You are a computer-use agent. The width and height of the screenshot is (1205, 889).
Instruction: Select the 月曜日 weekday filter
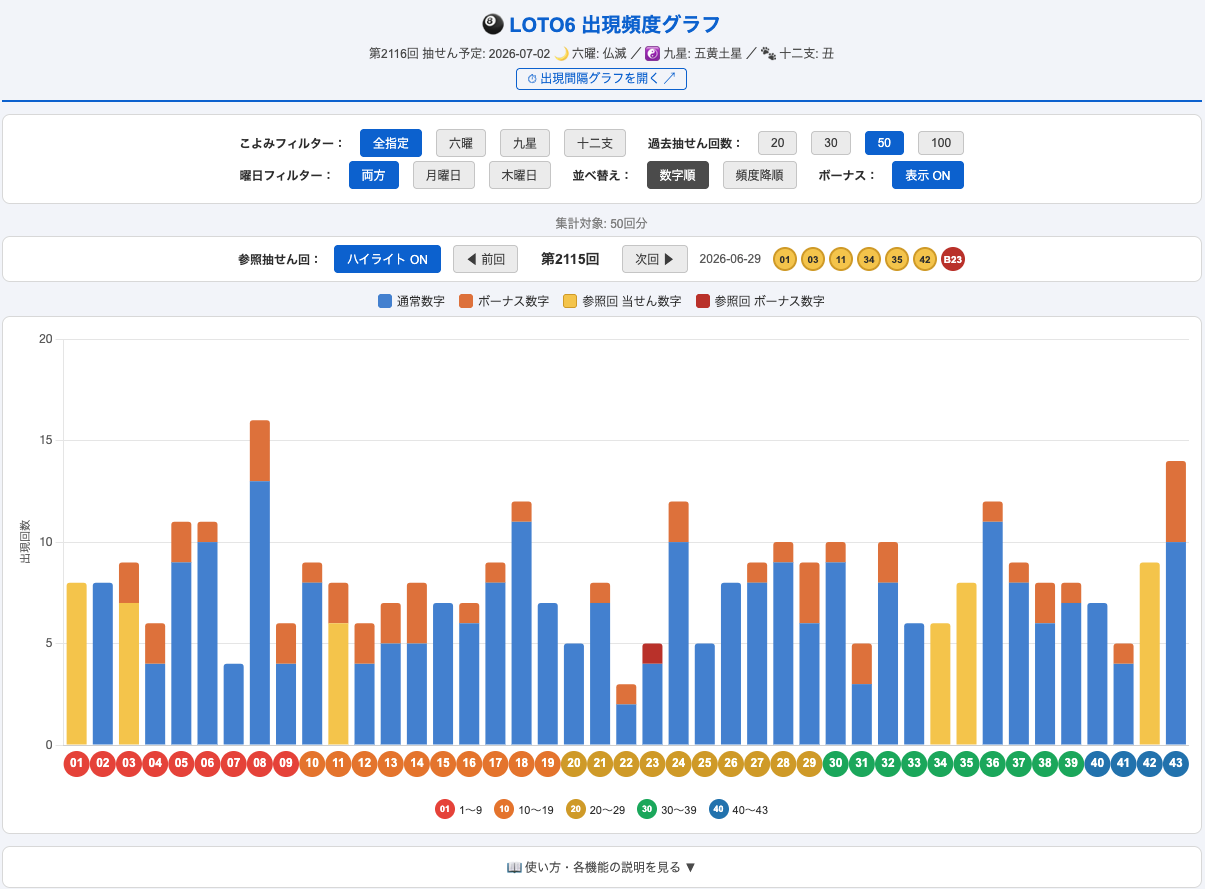[x=444, y=175]
